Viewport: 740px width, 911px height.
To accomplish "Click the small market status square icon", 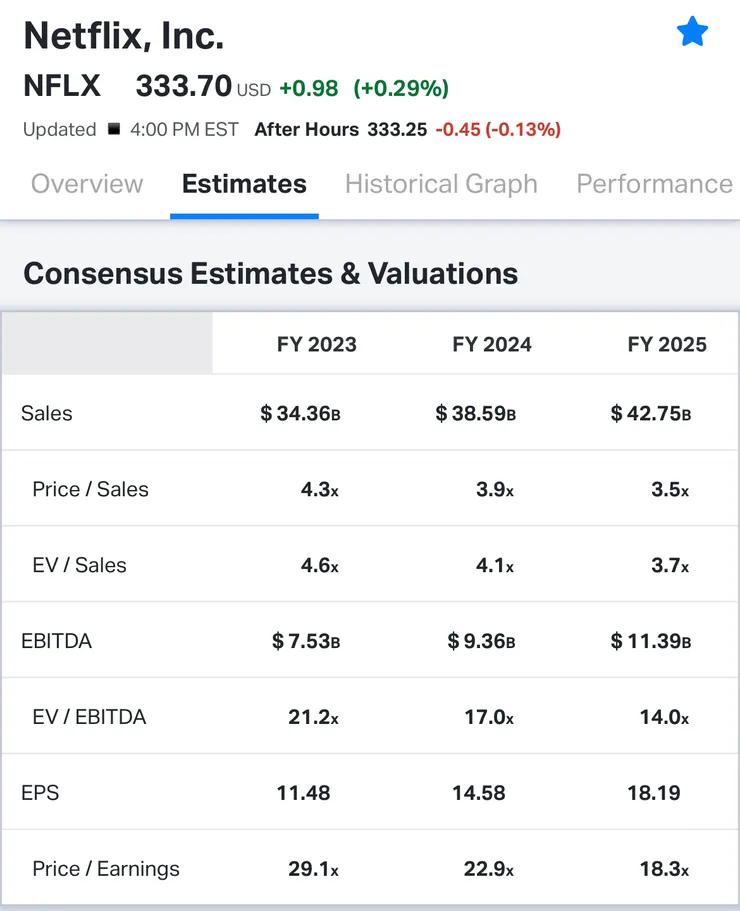I will click(114, 129).
